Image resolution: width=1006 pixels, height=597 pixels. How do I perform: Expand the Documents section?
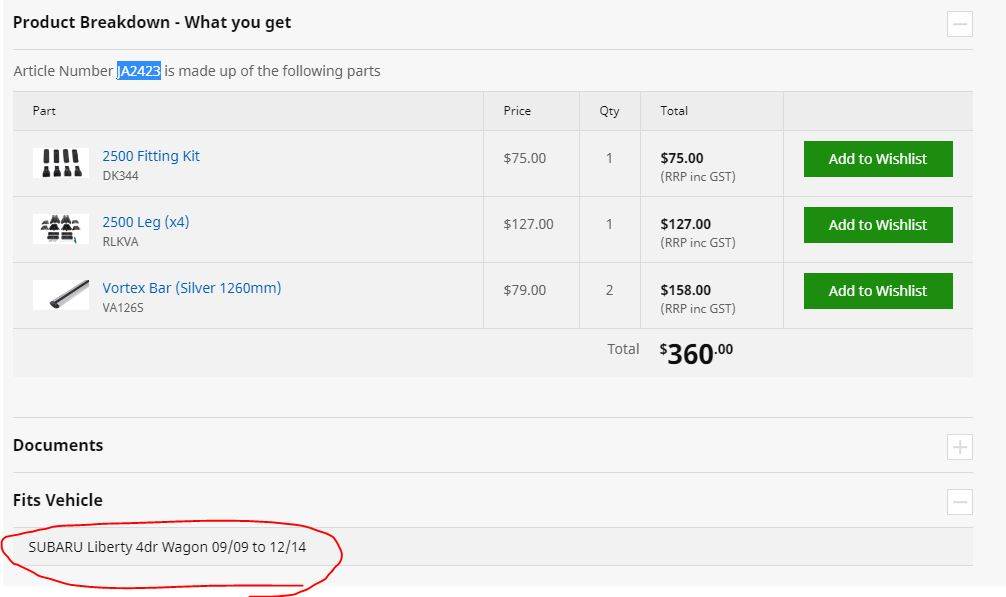pyautogui.click(x=959, y=447)
